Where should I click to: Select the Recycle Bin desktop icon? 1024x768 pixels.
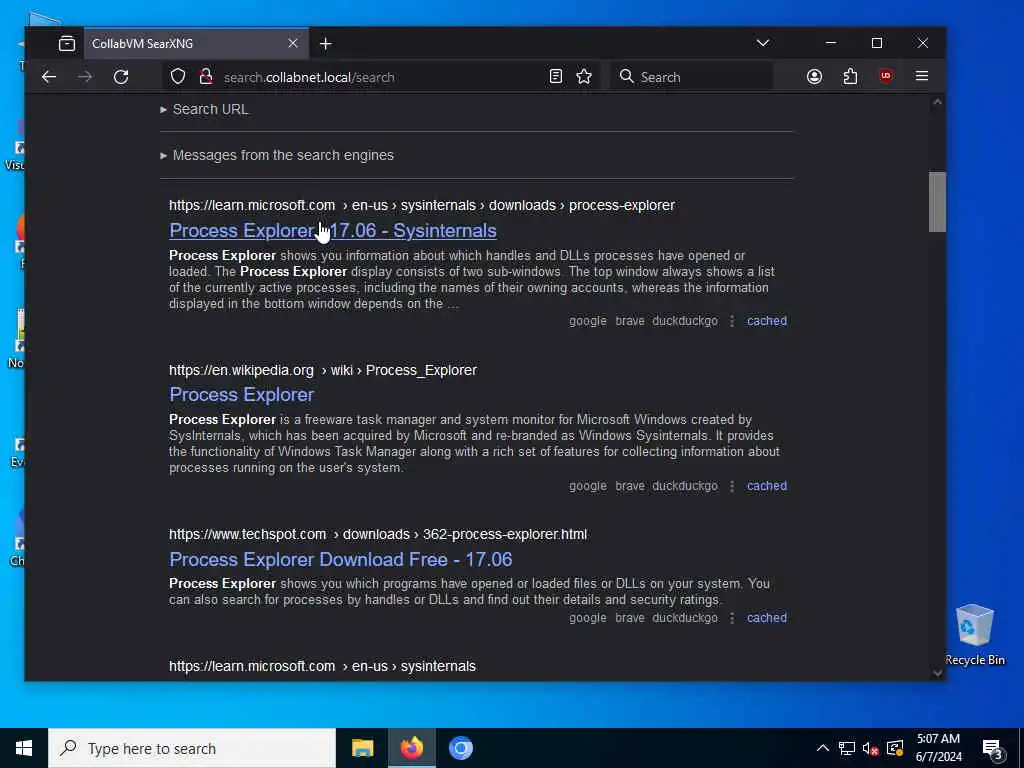tap(974, 635)
